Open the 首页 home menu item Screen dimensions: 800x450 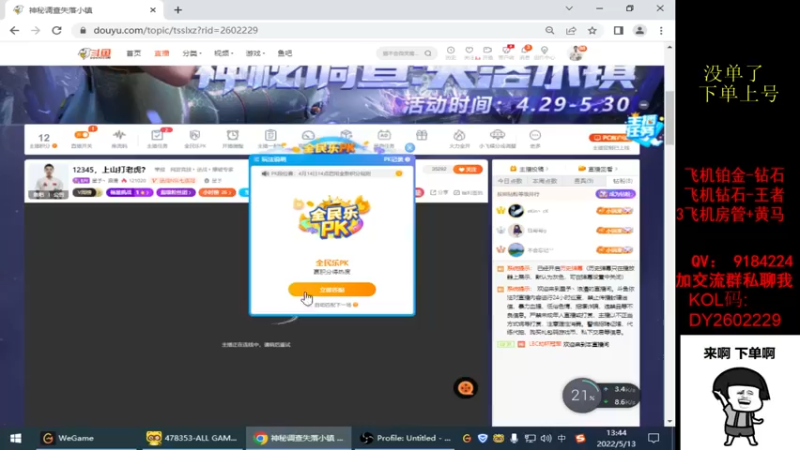[x=134, y=53]
